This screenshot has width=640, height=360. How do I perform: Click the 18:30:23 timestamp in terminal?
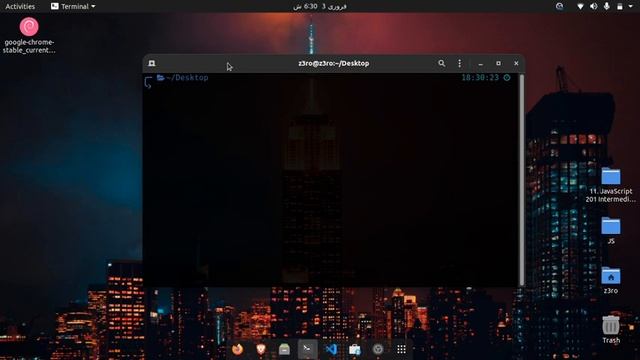(x=480, y=78)
